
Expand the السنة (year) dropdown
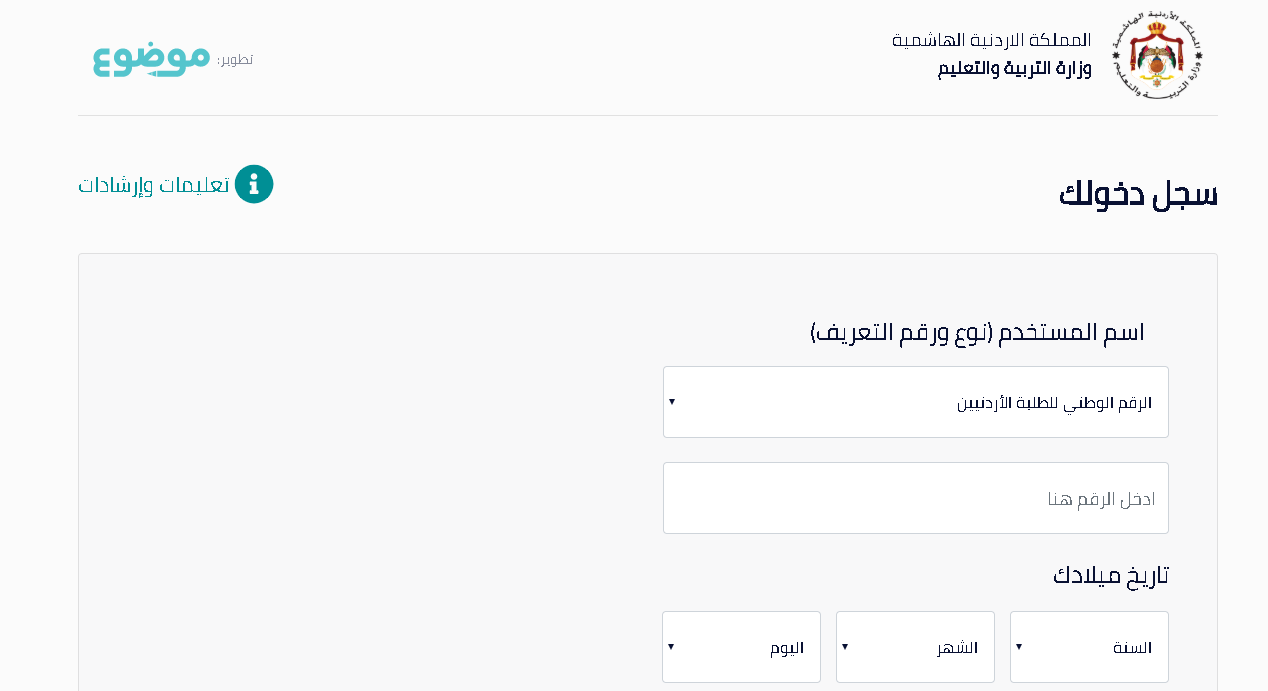click(x=1089, y=647)
